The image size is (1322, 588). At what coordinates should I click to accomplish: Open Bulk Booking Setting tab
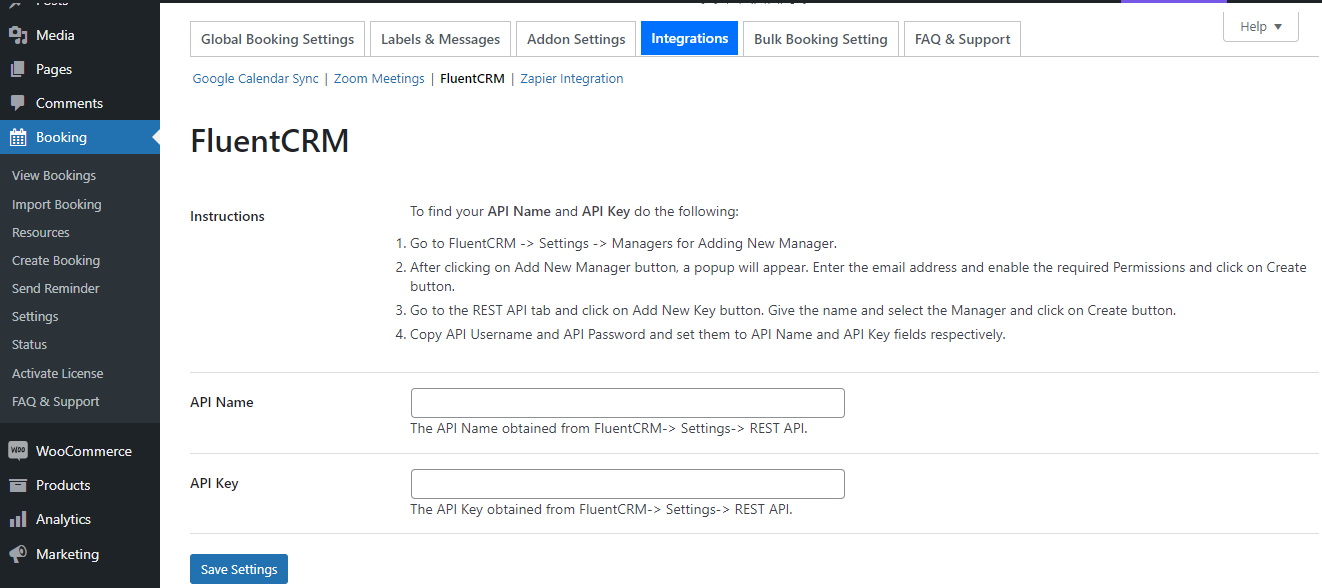[x=821, y=39]
